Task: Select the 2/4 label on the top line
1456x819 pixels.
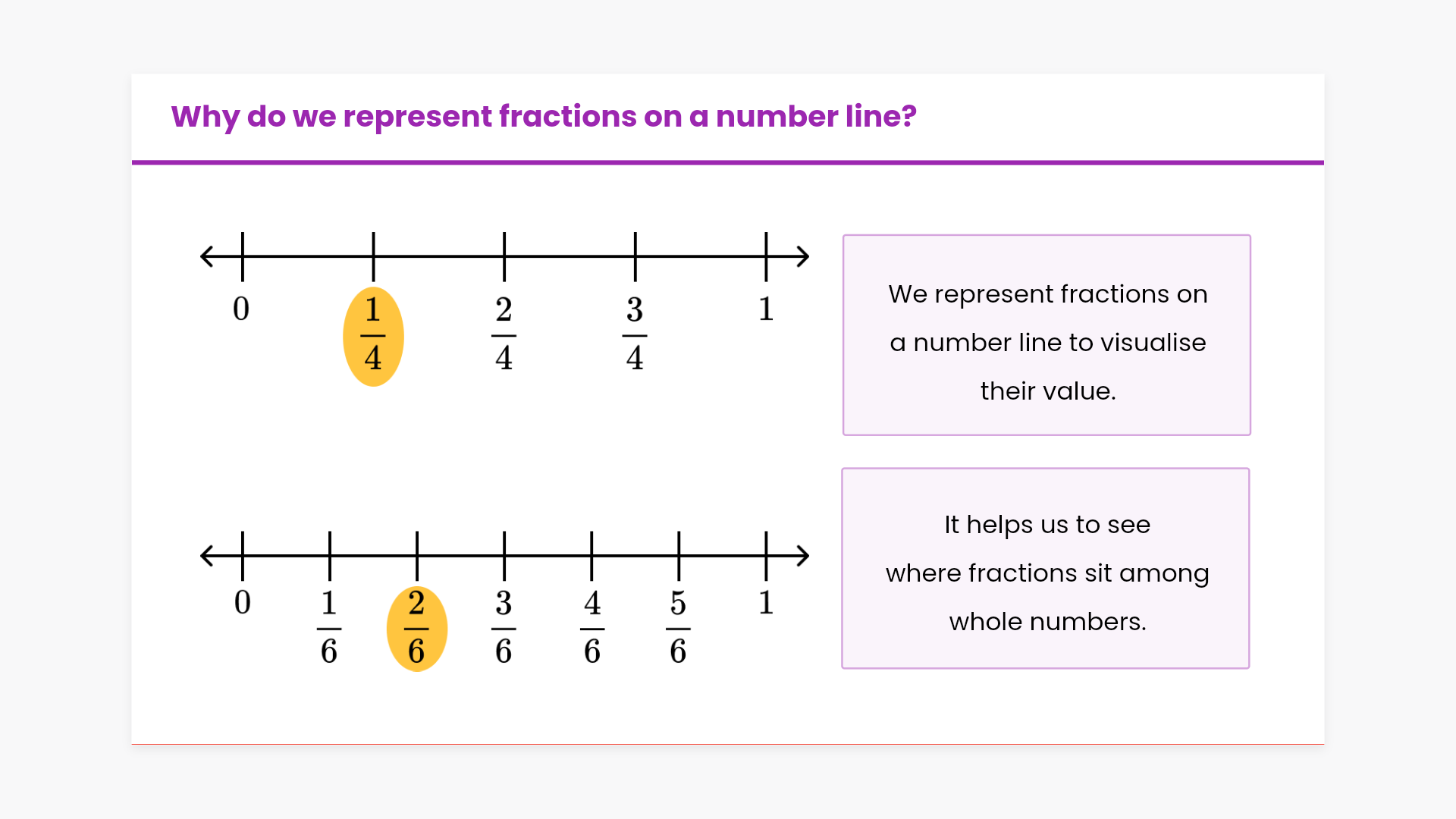Action: [504, 334]
